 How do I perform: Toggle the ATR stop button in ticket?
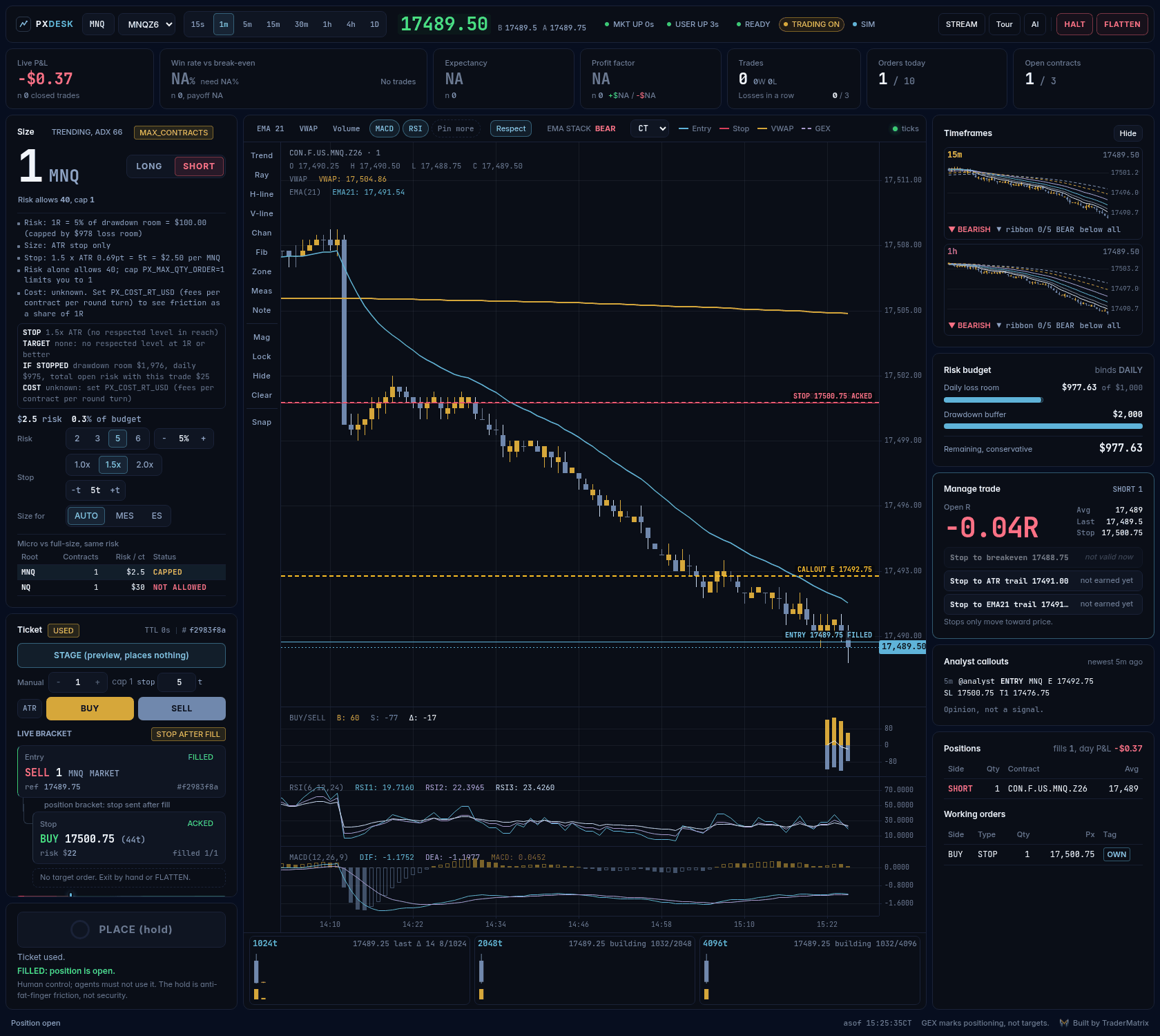point(30,709)
